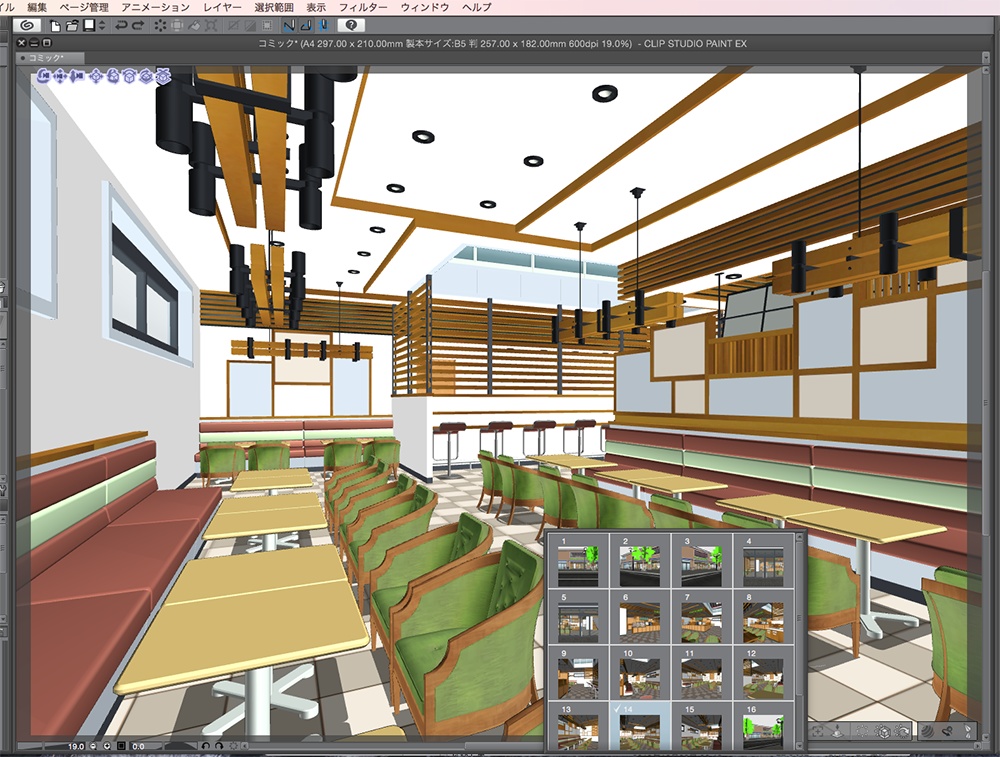Select the object 3D-space rotate icon
The width and height of the screenshot is (1000, 757).
146,77
